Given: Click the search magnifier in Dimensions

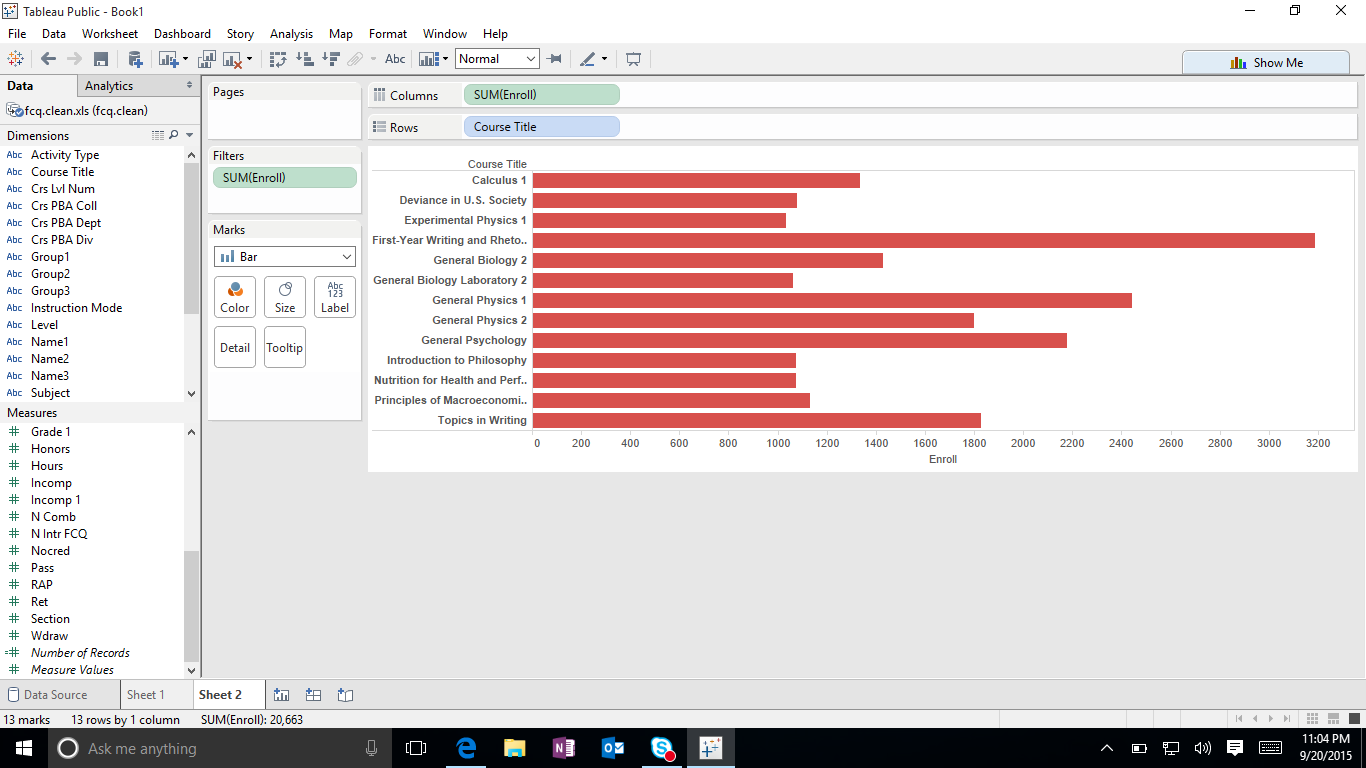Looking at the screenshot, I should coord(174,135).
